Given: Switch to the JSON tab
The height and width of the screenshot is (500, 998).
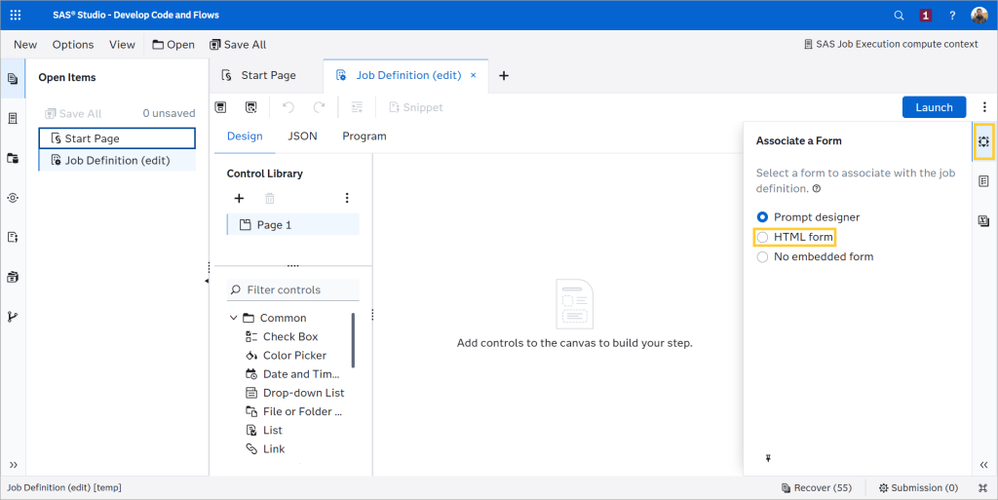Looking at the screenshot, I should tap(302, 136).
